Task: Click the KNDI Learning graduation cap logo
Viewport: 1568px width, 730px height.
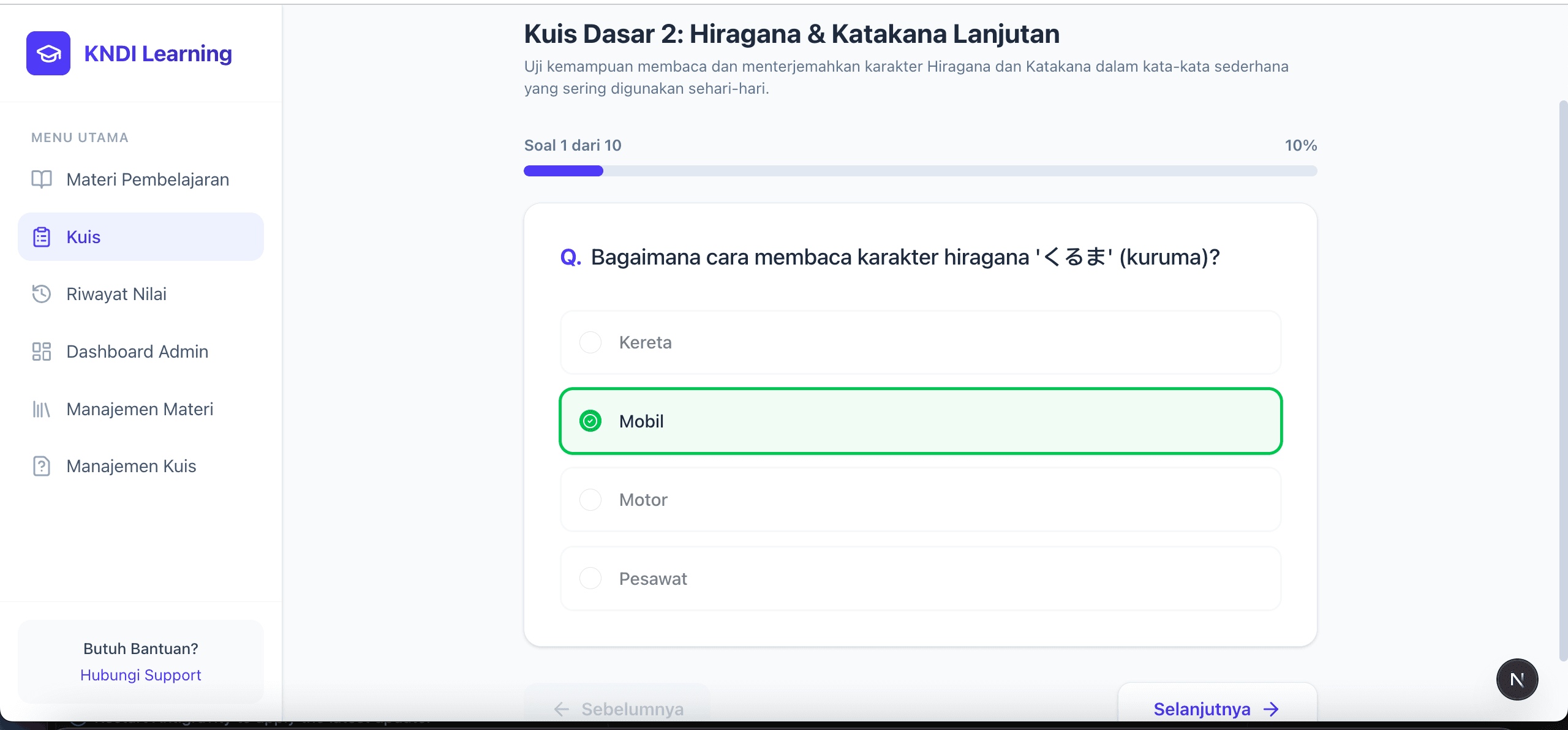Action: (48, 54)
